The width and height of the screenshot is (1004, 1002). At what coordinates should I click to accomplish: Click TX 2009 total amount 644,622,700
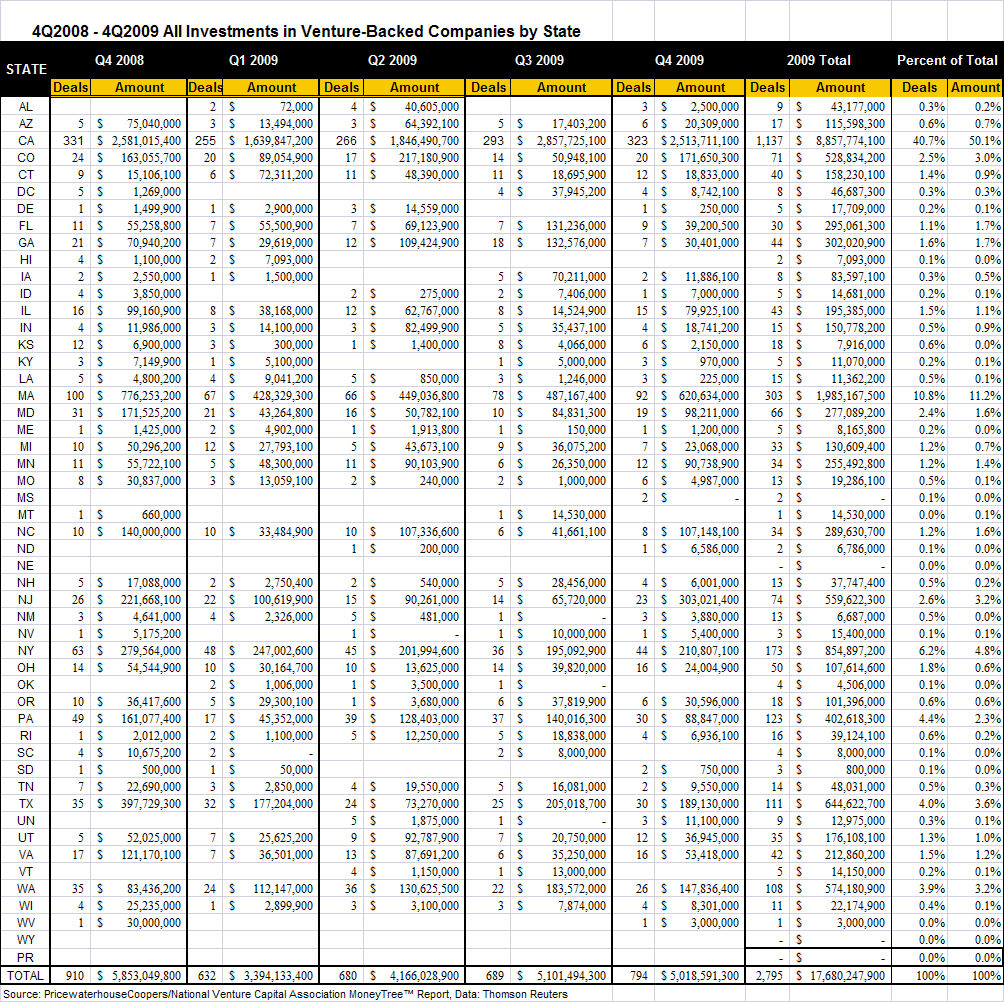tap(855, 804)
